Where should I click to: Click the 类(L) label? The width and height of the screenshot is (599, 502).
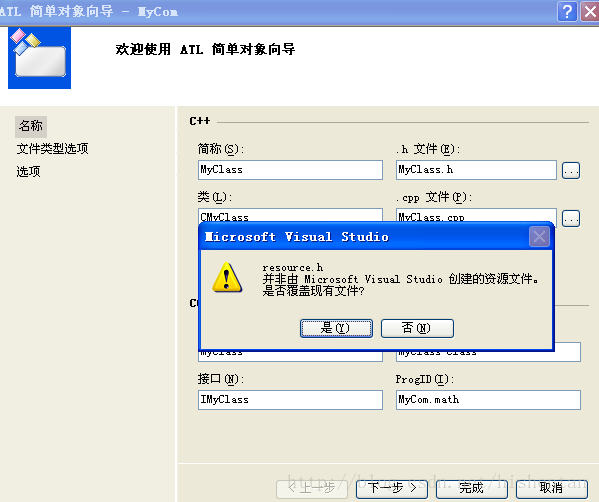pyautogui.click(x=215, y=197)
